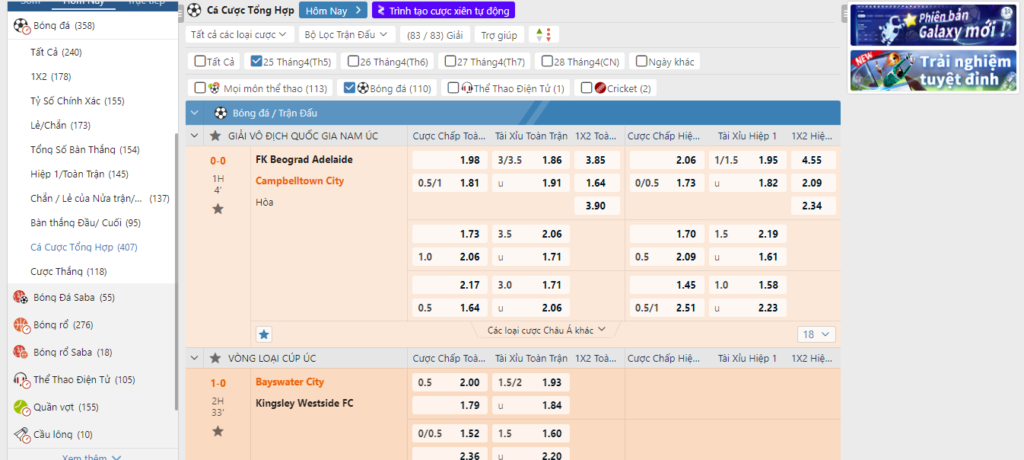The image size is (1024, 460).
Task: Click the Campbelltown City team name
Action: click(x=301, y=180)
